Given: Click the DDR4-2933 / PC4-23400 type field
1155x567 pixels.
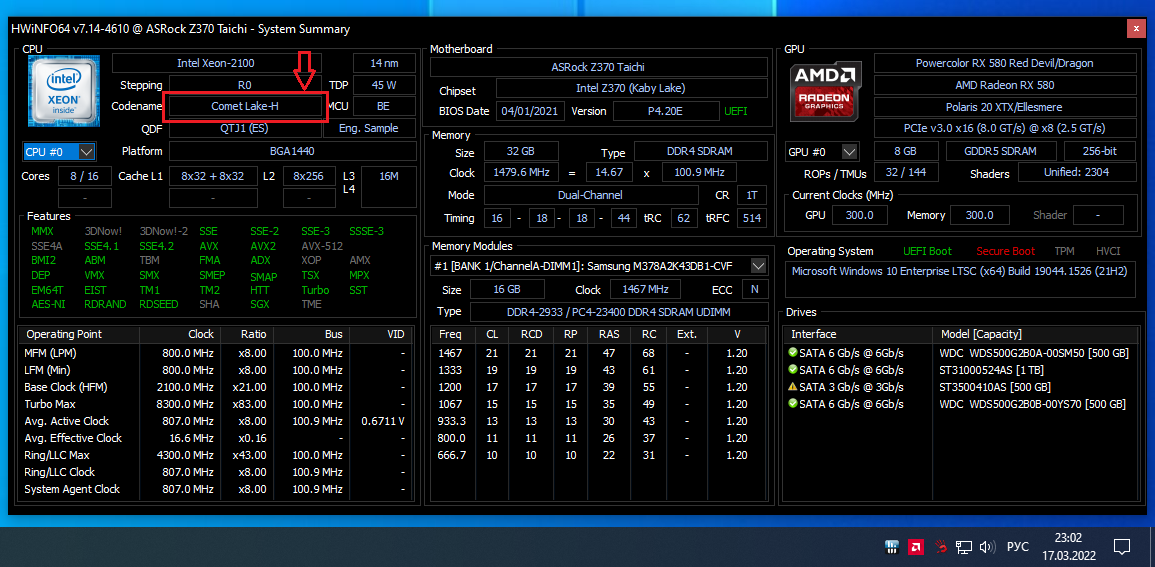Looking at the screenshot, I should (619, 312).
